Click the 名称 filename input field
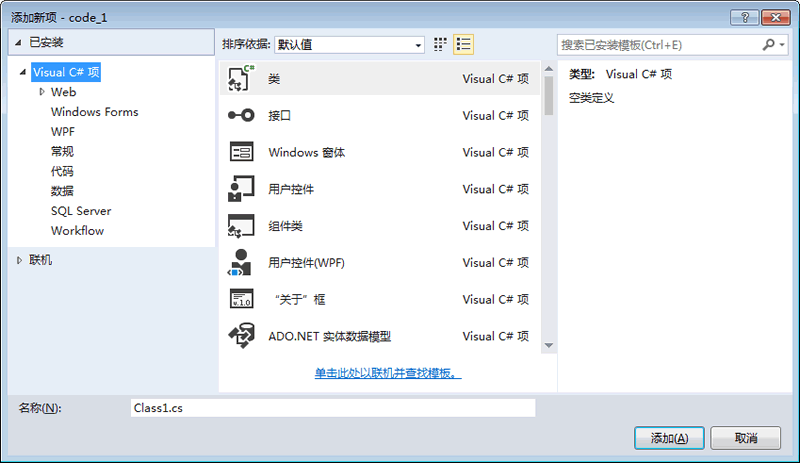800x463 pixels. point(333,408)
